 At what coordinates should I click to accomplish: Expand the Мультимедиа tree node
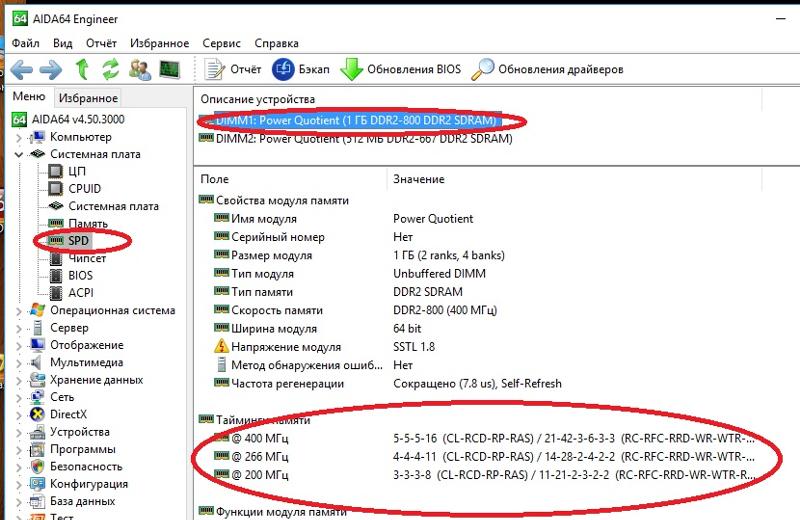click(x=18, y=363)
